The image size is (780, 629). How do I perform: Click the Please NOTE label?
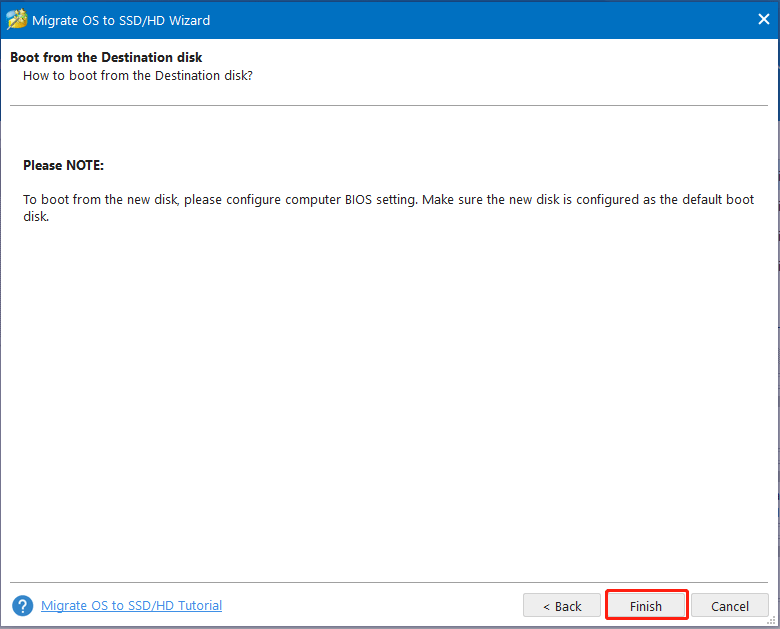(63, 165)
